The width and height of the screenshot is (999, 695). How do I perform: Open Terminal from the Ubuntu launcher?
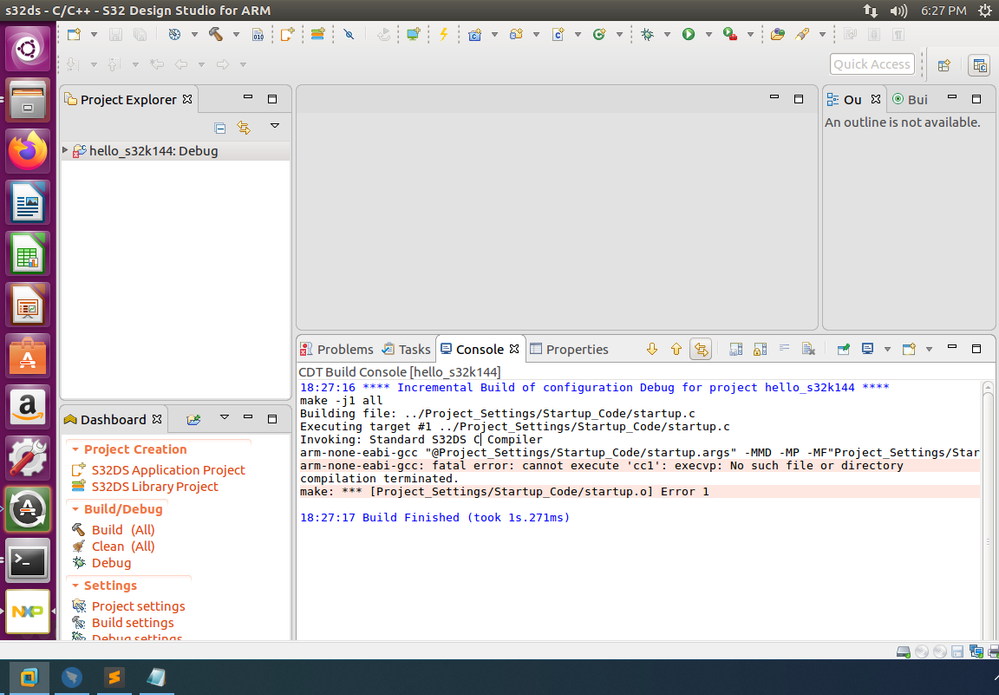coord(27,561)
